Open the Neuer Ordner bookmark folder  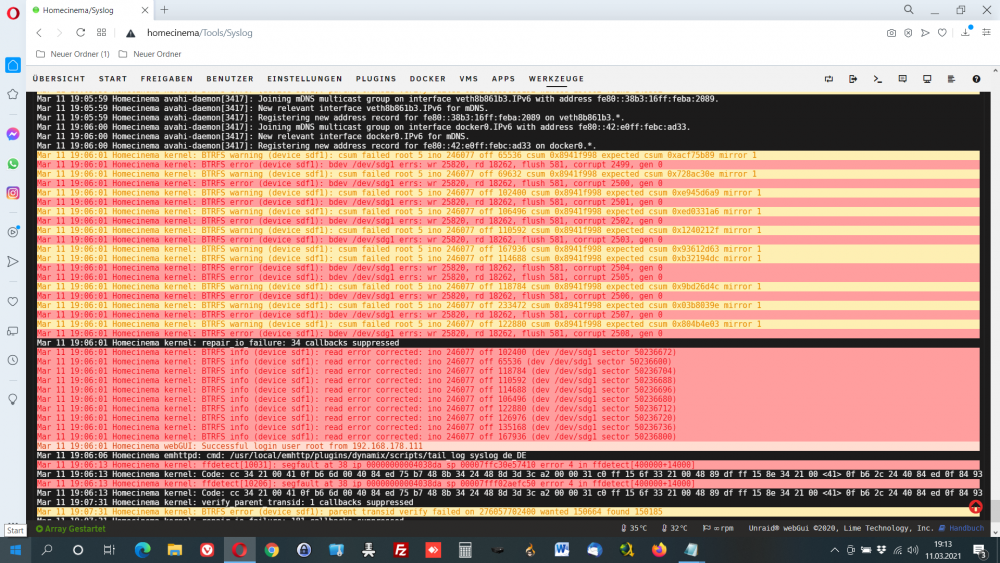[x=150, y=54]
